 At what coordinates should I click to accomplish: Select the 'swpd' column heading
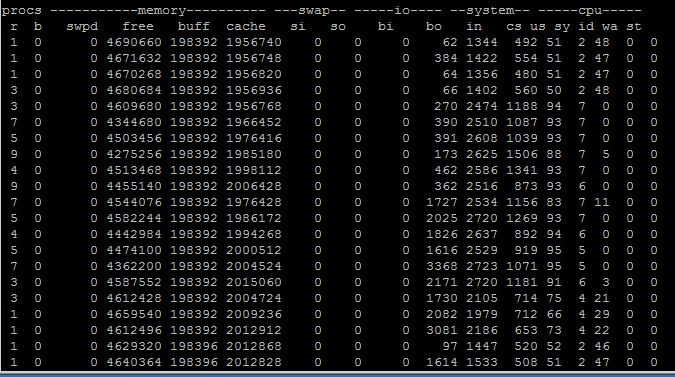pos(82,27)
